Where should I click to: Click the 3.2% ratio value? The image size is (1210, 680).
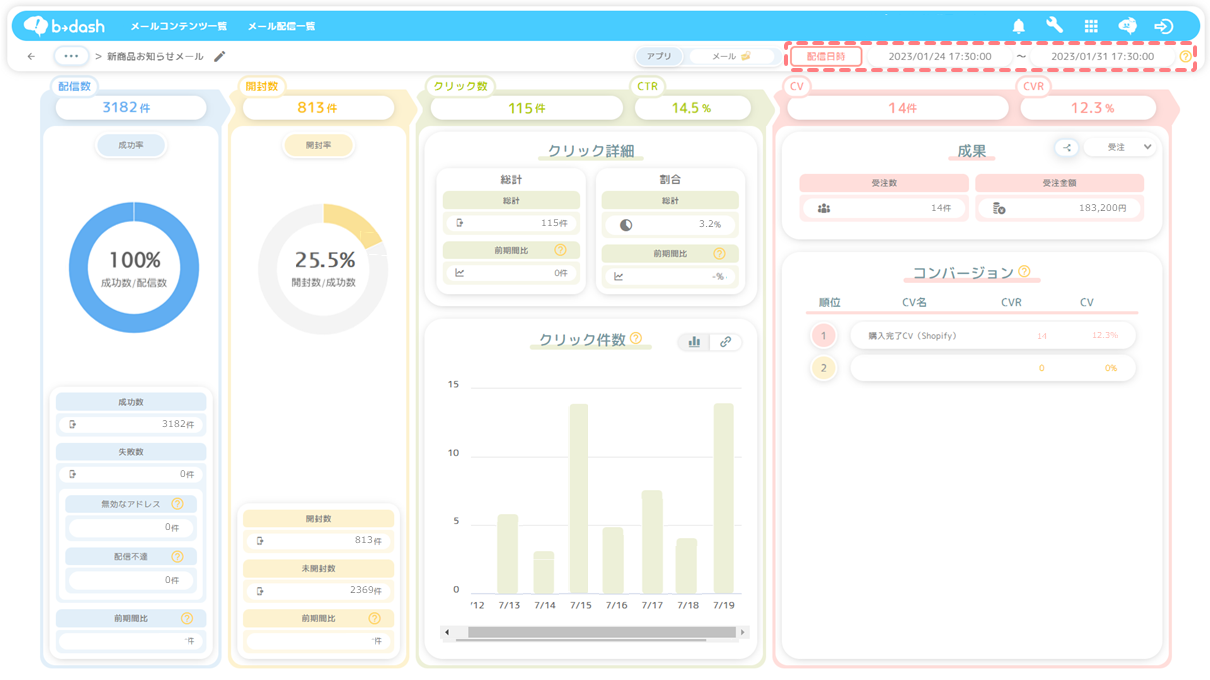[710, 225]
